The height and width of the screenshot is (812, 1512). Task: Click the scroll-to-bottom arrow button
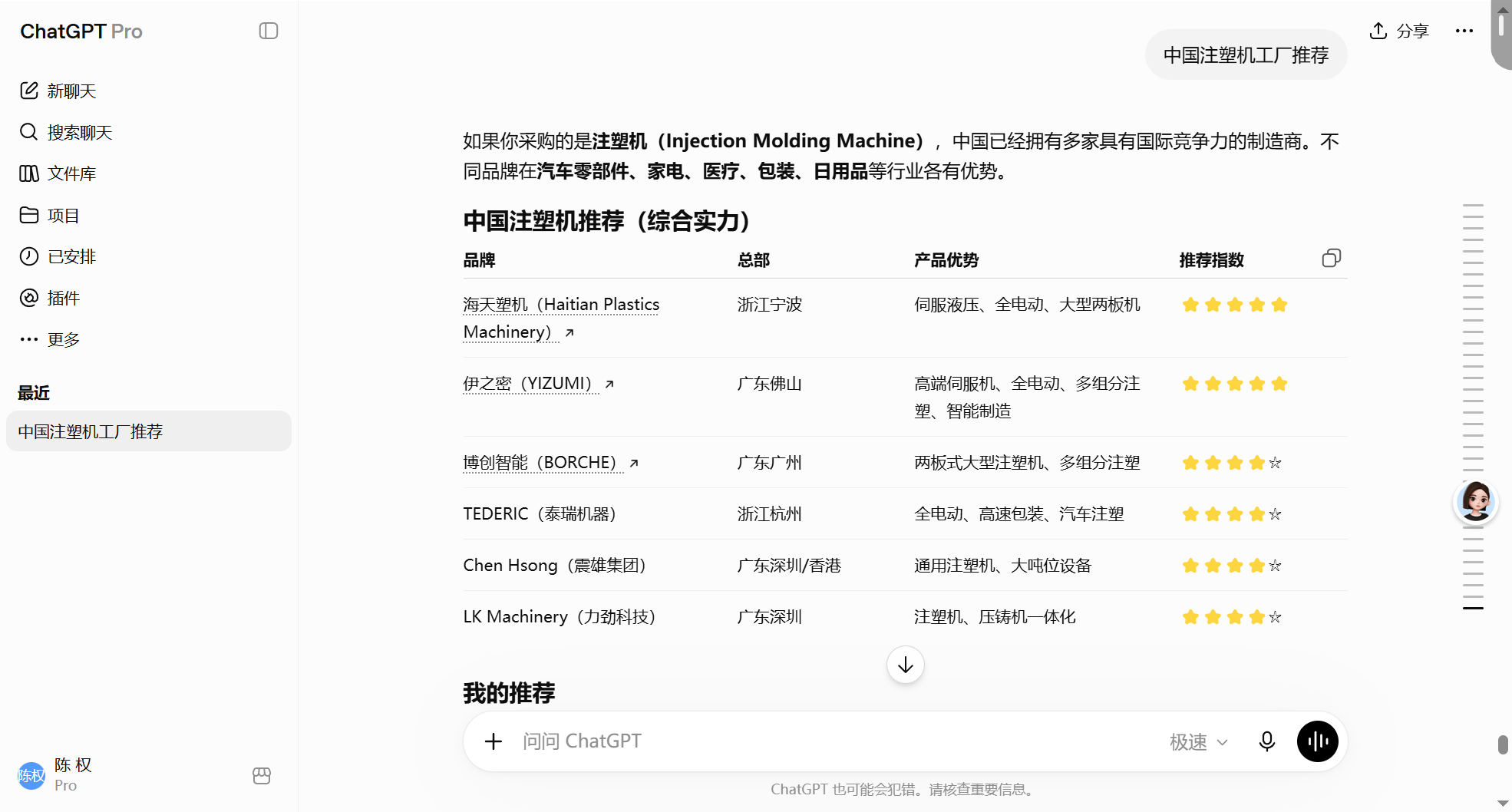(x=906, y=665)
